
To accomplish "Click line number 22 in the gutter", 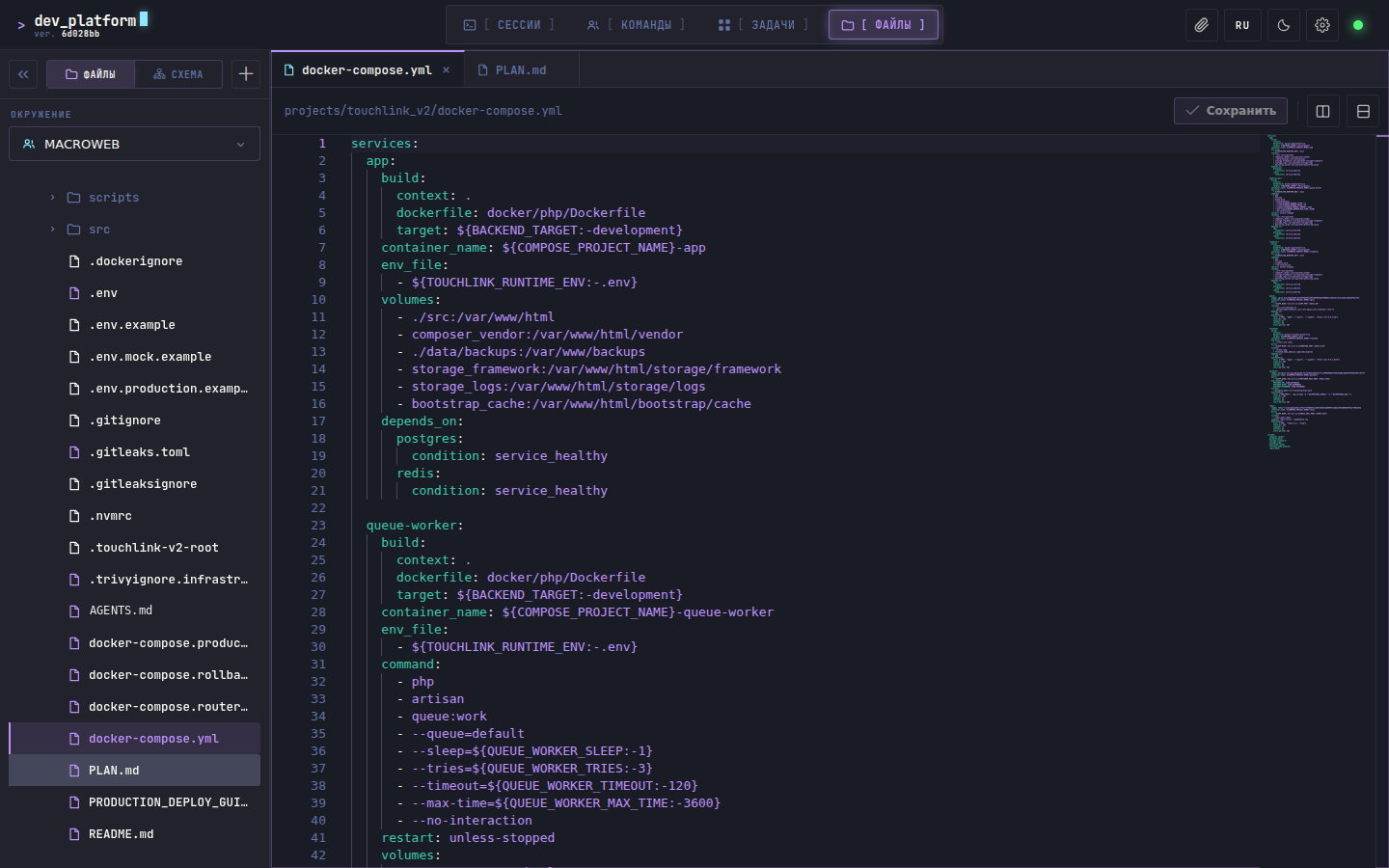I will click(x=318, y=508).
